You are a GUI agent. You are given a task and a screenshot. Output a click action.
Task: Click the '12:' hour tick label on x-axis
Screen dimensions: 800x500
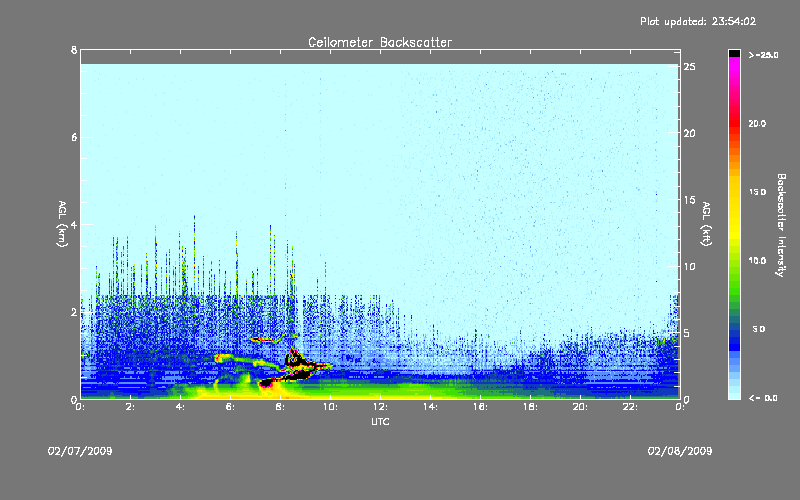pyautogui.click(x=380, y=407)
